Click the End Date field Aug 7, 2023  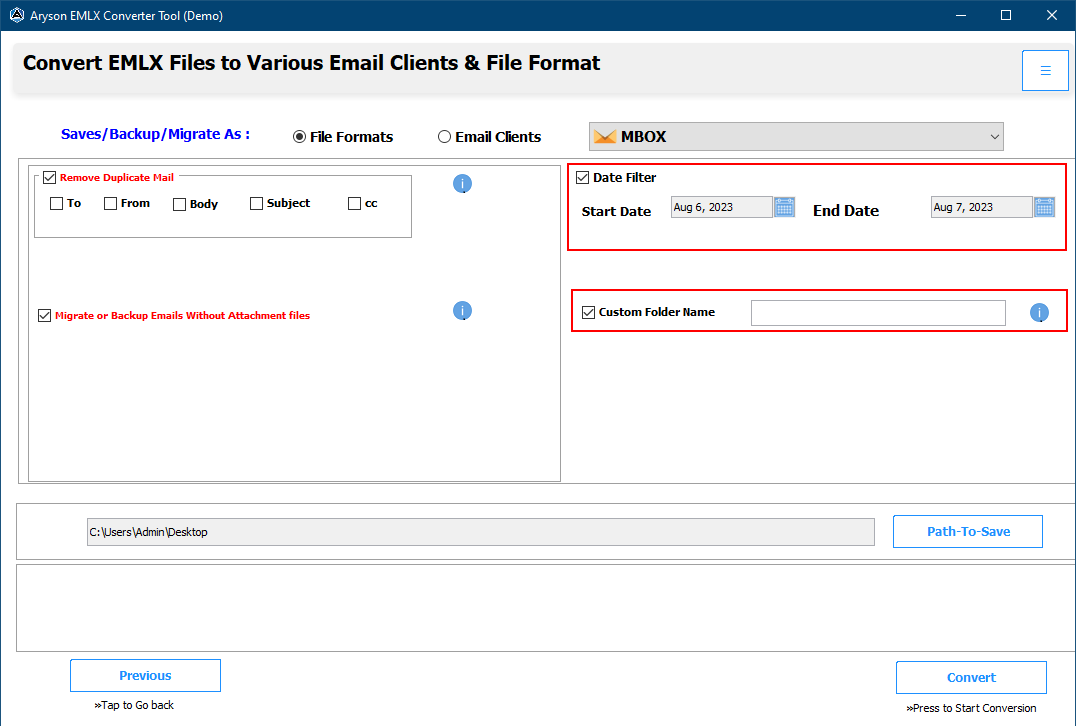pyautogui.click(x=981, y=207)
